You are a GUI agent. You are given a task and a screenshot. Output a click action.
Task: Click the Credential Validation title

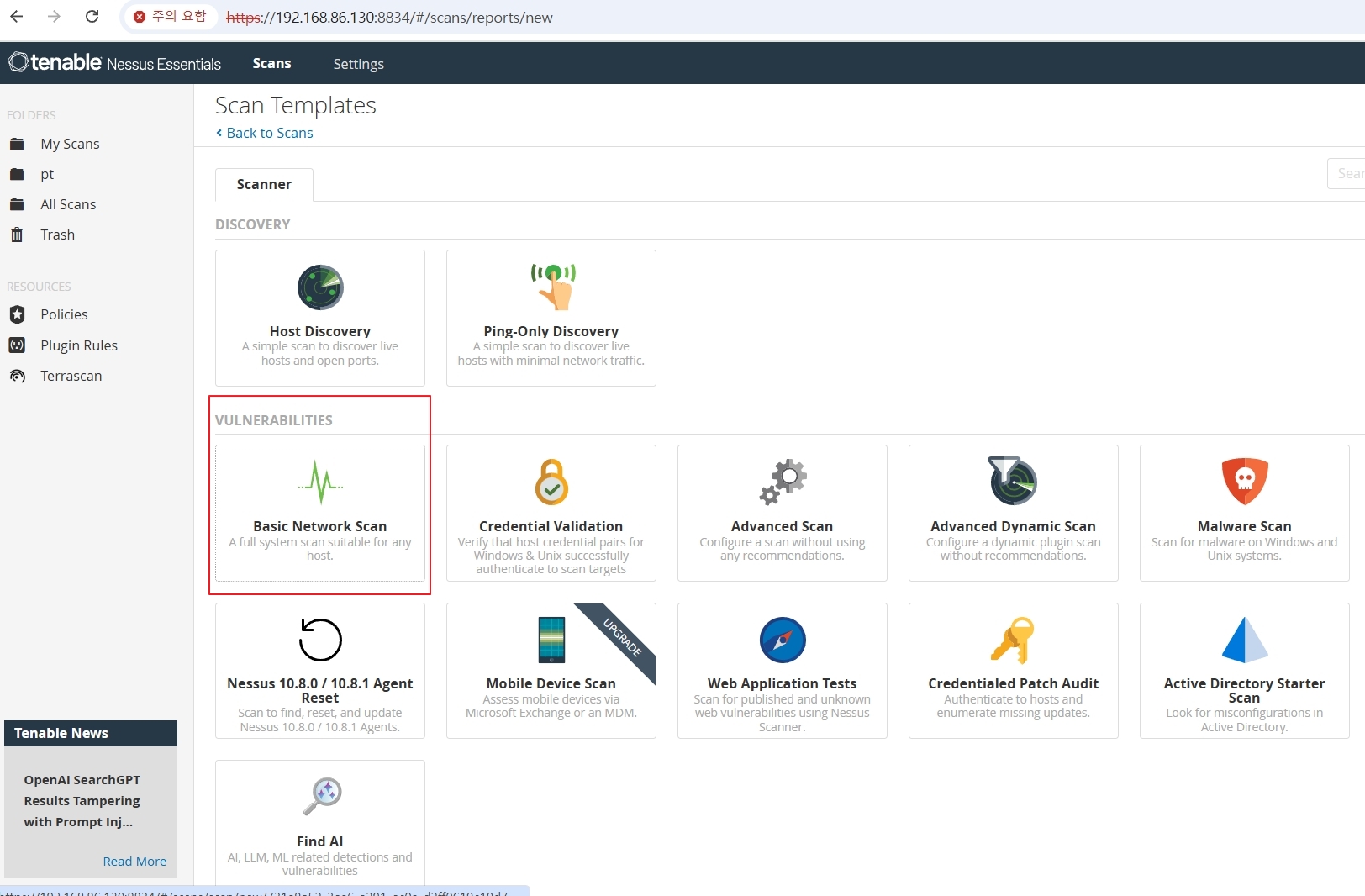(x=551, y=526)
